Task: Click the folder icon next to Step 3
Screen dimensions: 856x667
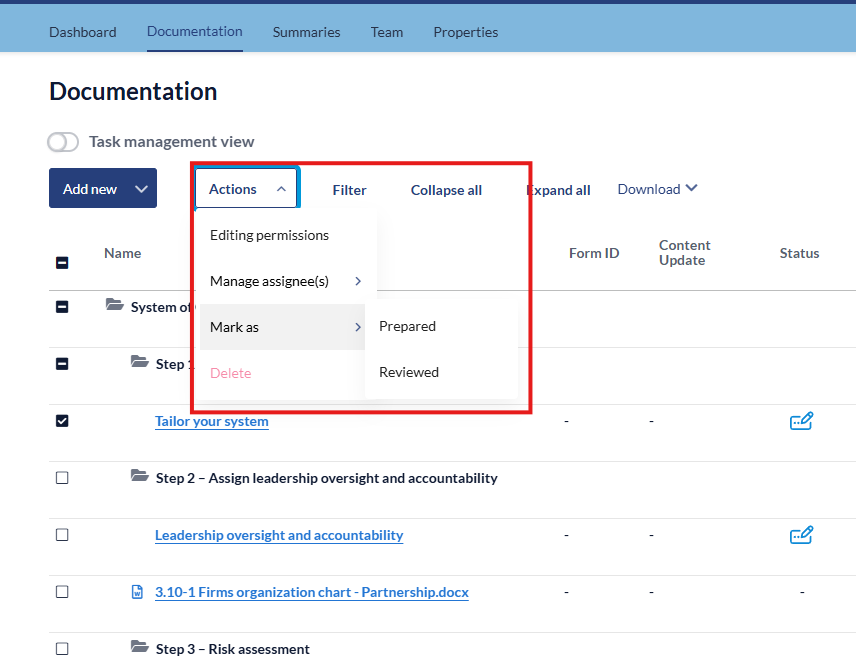Action: tap(140, 648)
